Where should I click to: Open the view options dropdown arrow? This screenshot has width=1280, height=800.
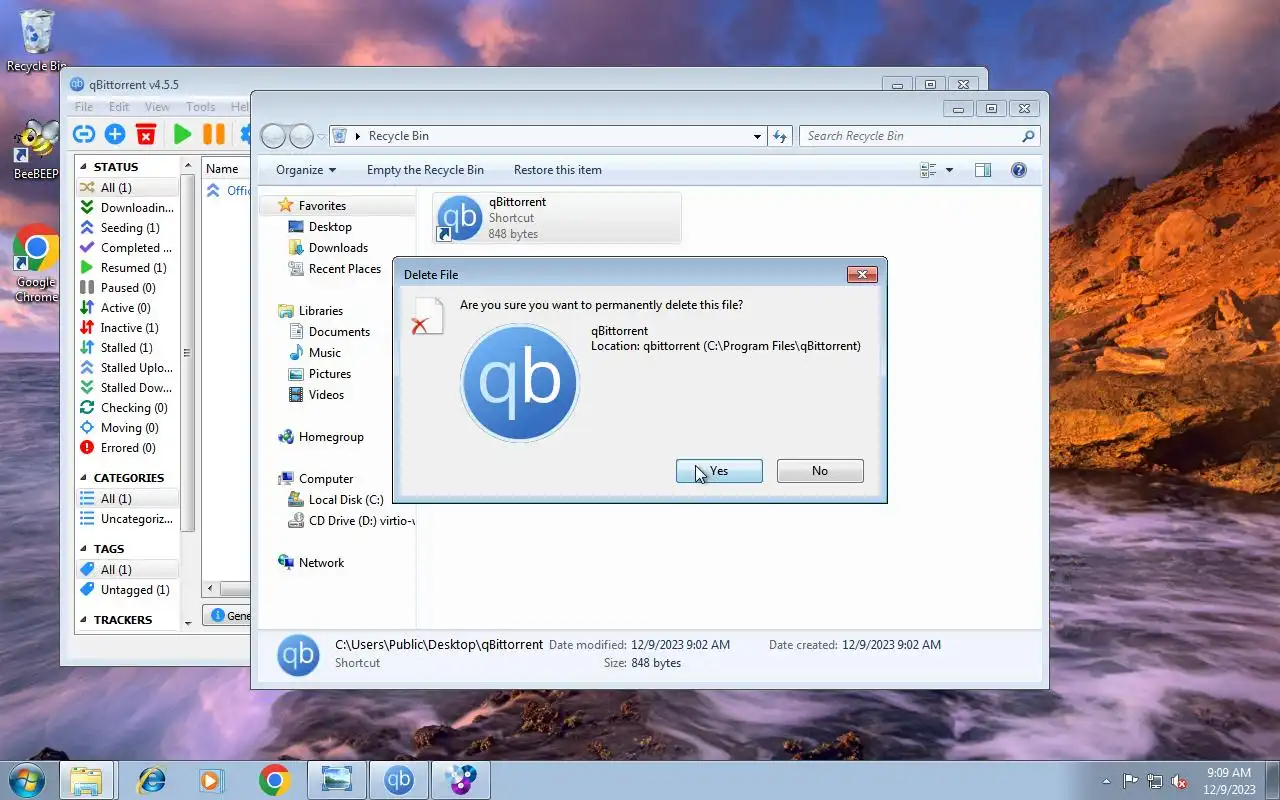click(x=949, y=170)
